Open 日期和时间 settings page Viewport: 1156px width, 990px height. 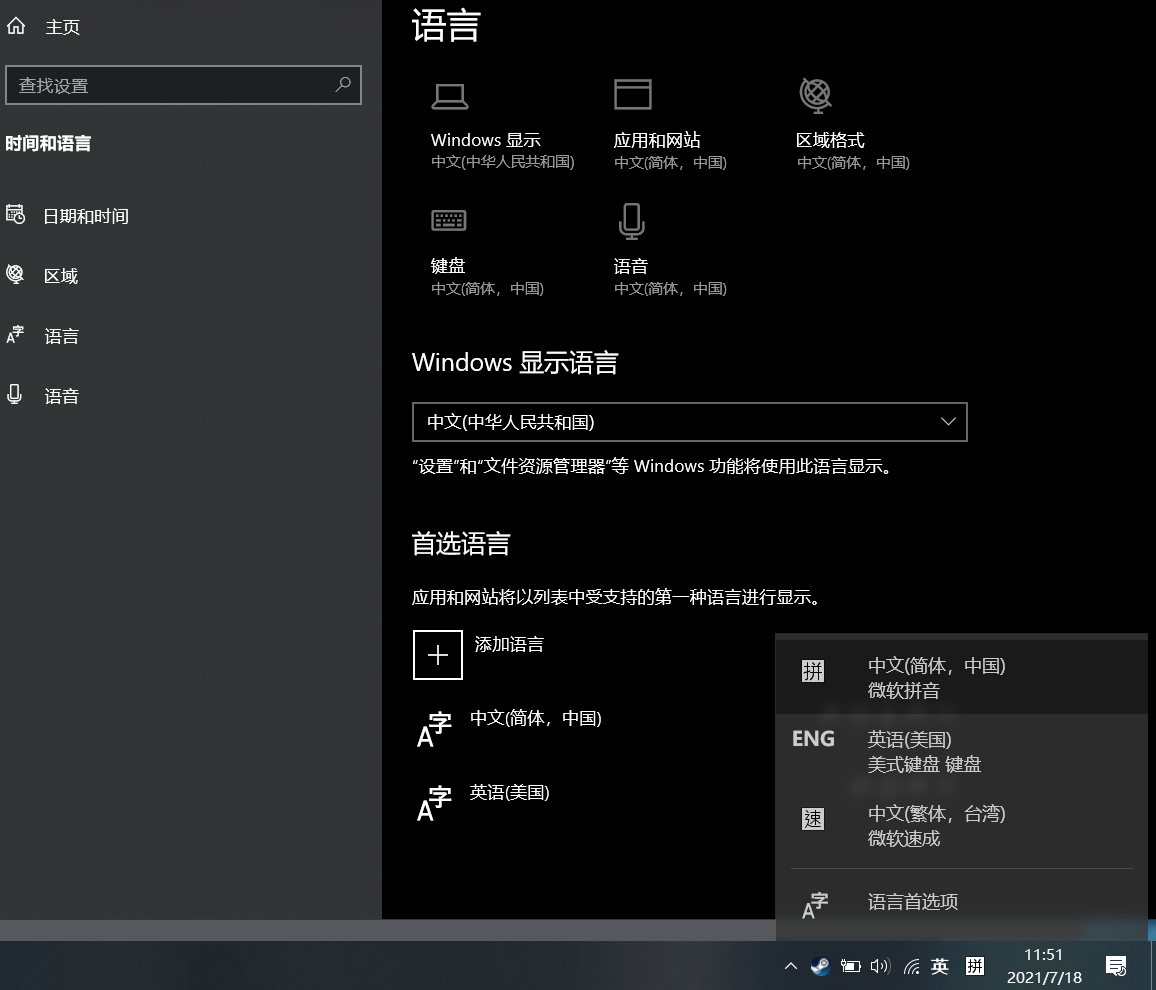pos(86,216)
